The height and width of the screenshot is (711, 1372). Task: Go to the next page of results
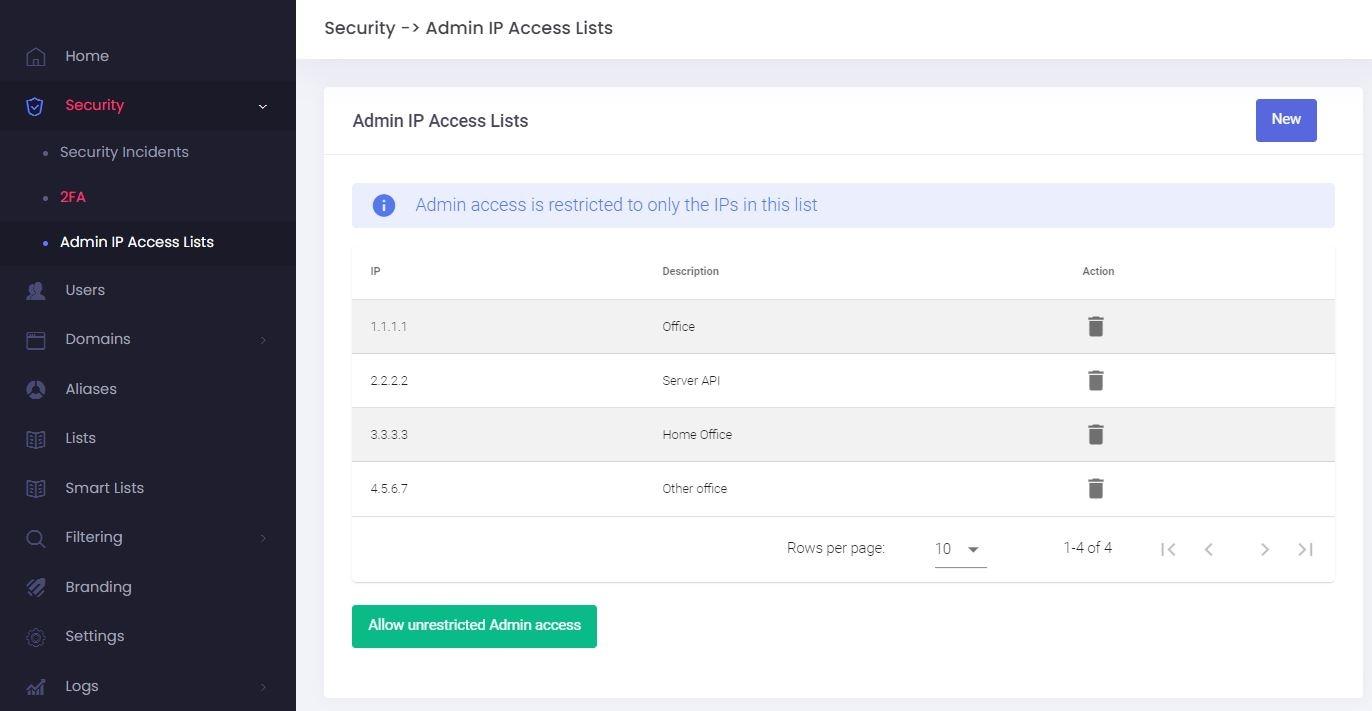pos(1265,549)
